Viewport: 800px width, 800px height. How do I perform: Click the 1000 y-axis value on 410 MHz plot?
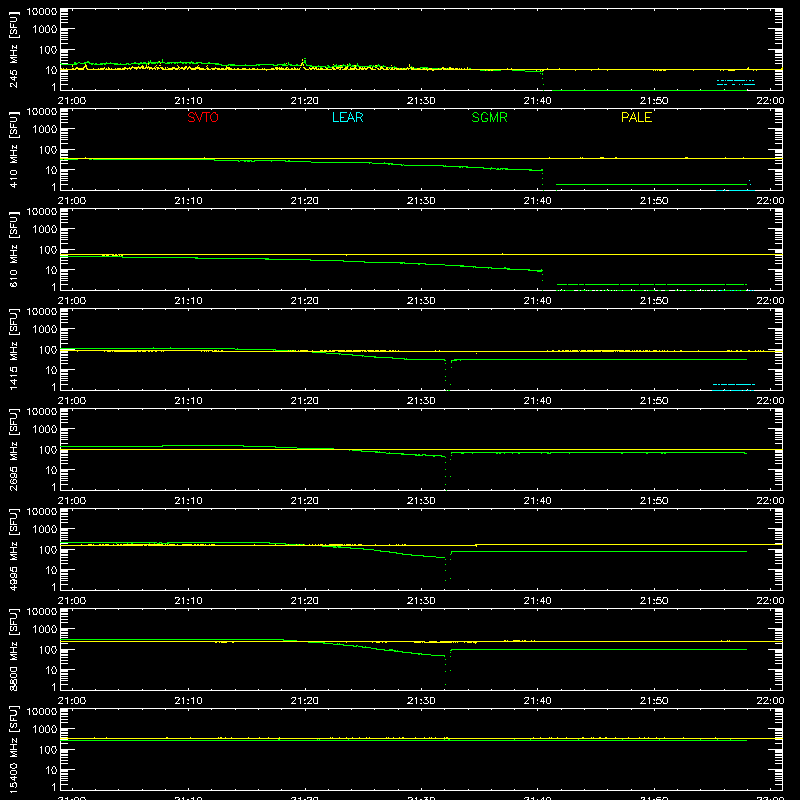pyautogui.click(x=45, y=130)
